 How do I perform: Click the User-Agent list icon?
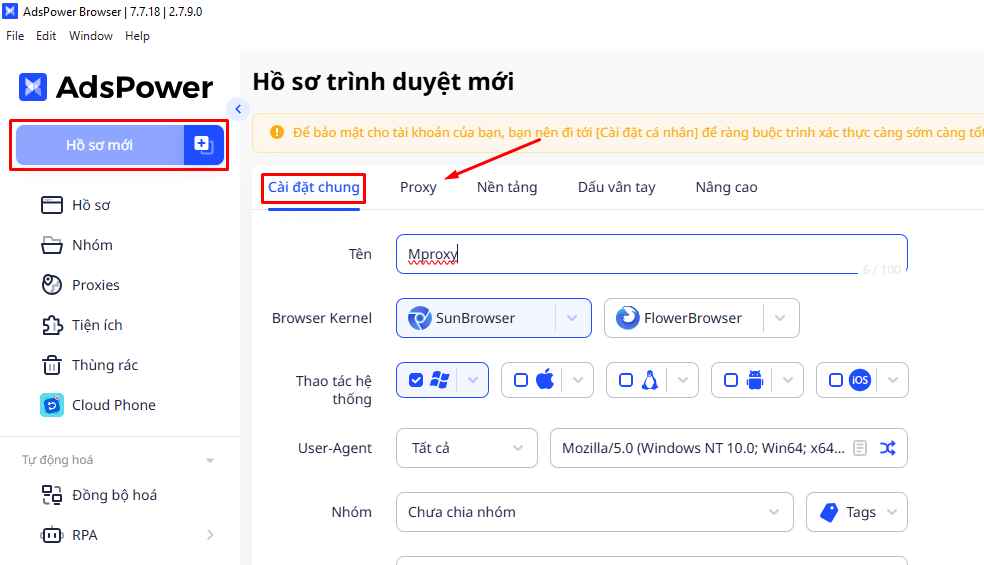pos(860,448)
